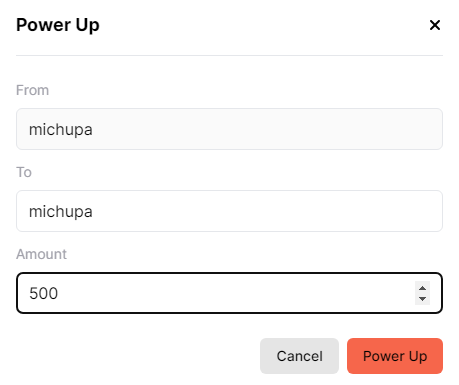Bump the amount up via spinner arrow
This screenshot has width=459, height=385.
(x=422, y=288)
